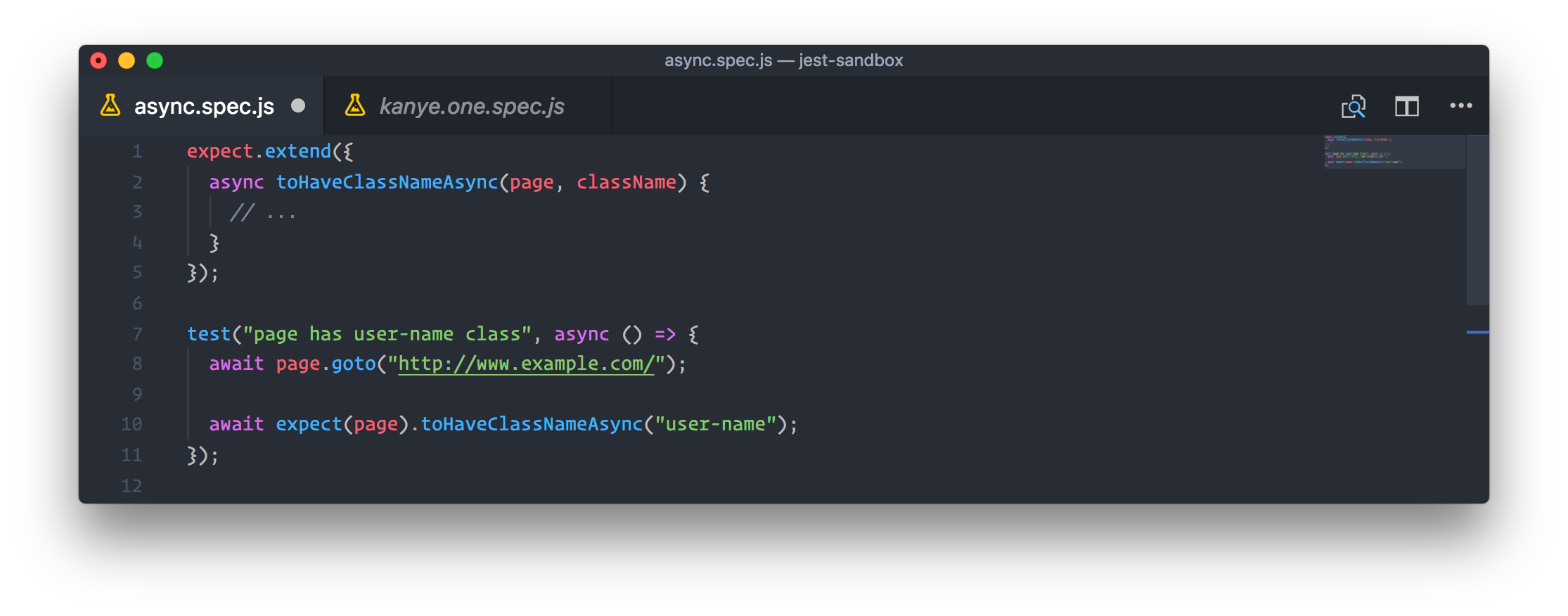Screen dimensions: 1568x616
Task: Click line number 1 in the gutter
Action: [x=137, y=151]
